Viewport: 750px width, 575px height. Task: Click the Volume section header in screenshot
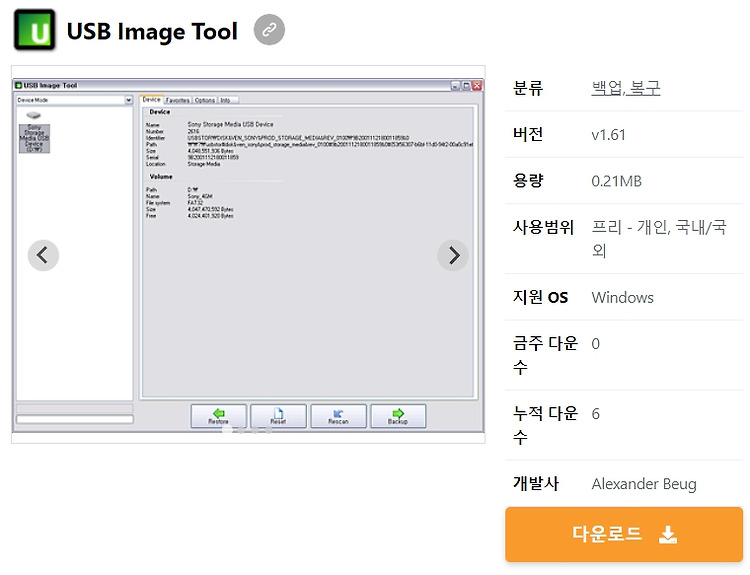point(161,177)
